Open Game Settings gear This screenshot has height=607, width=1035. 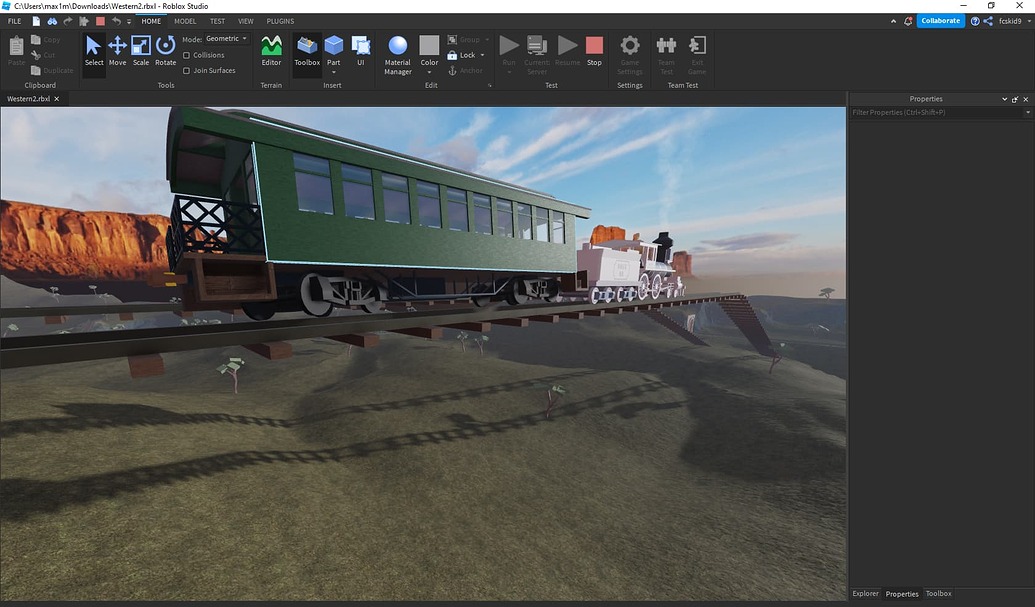630,46
